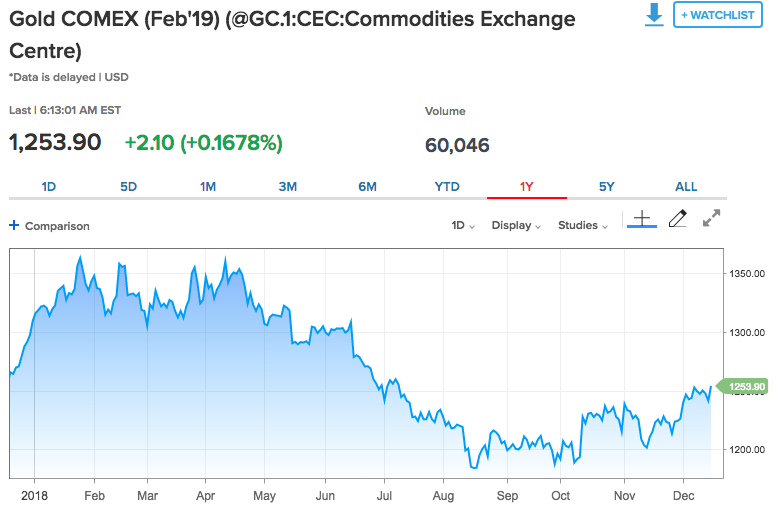Select the crosshair tool icon

641,219
